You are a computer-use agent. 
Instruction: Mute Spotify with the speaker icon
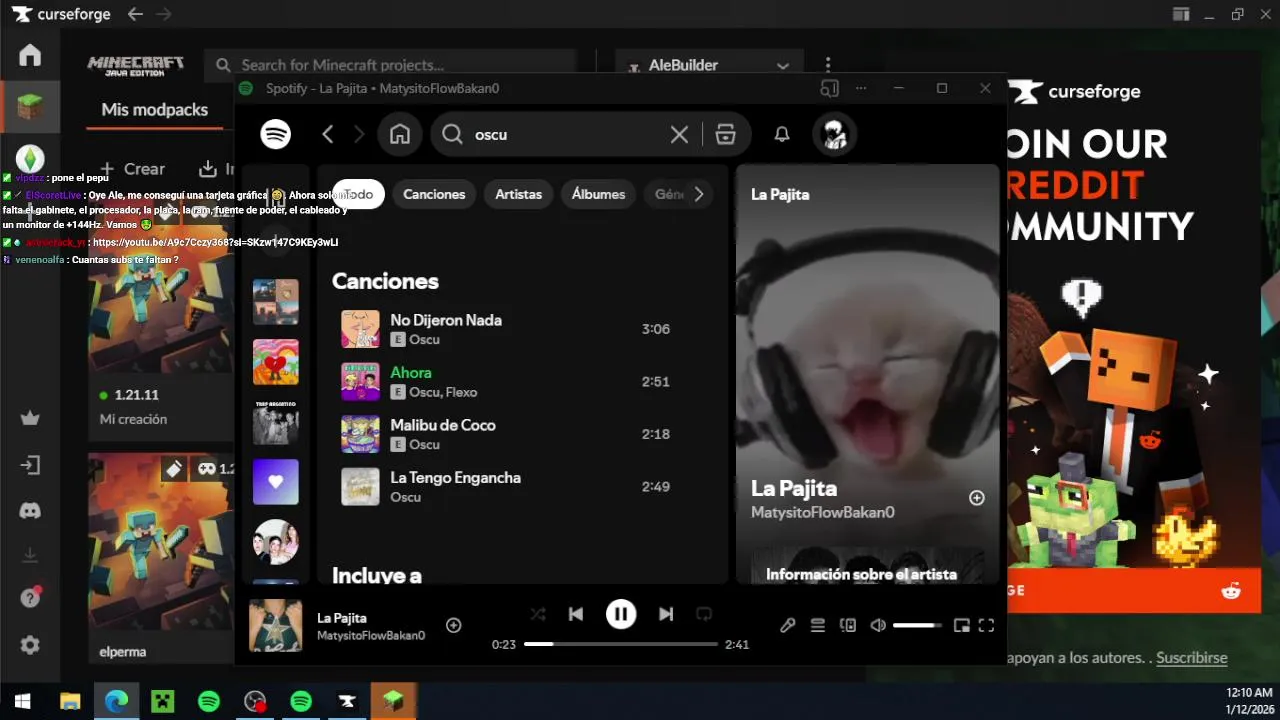(x=878, y=625)
